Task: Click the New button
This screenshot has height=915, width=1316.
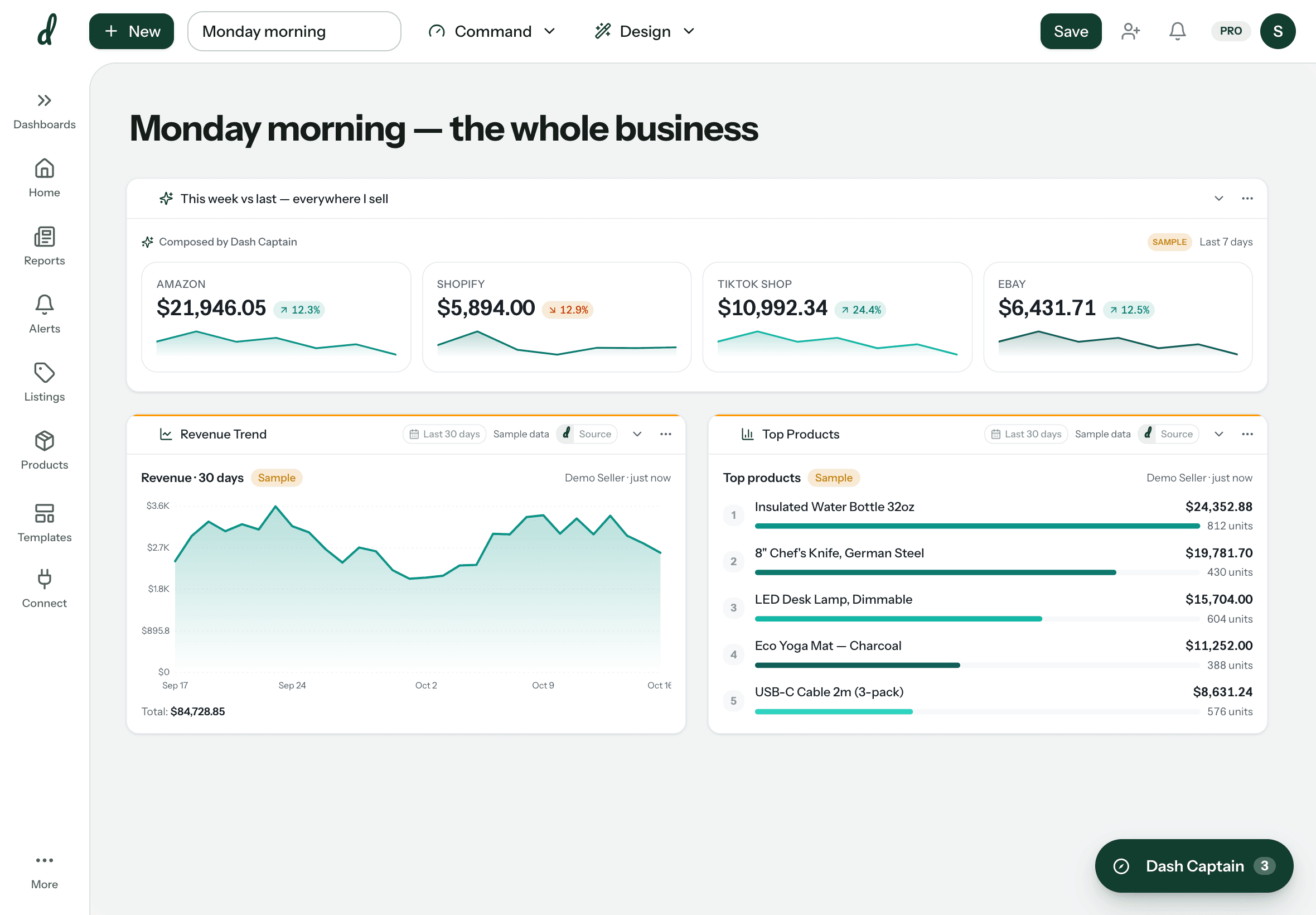Action: coord(131,31)
